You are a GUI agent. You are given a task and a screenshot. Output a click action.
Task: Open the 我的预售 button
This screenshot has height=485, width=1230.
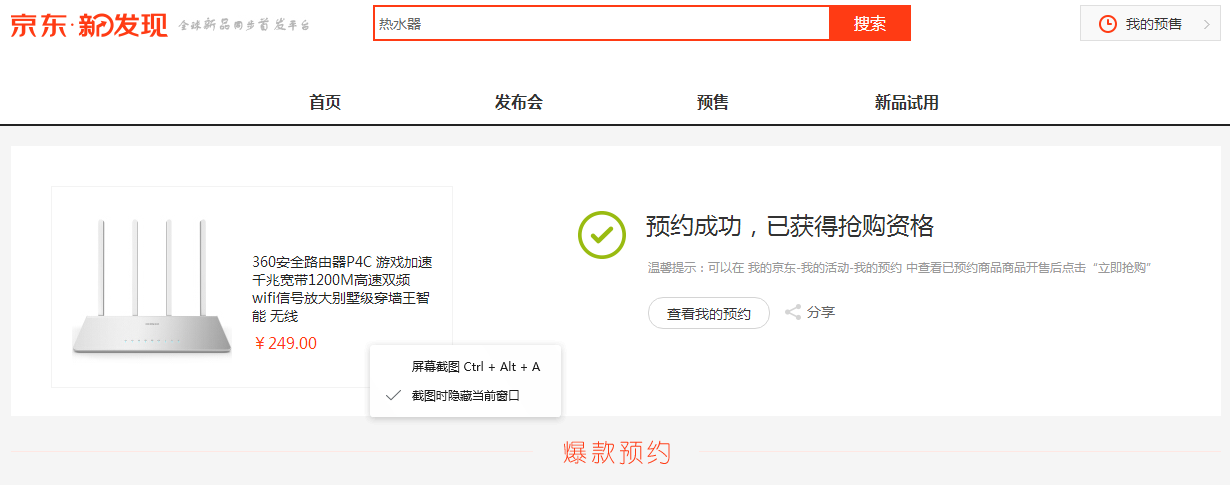[x=1150, y=23]
